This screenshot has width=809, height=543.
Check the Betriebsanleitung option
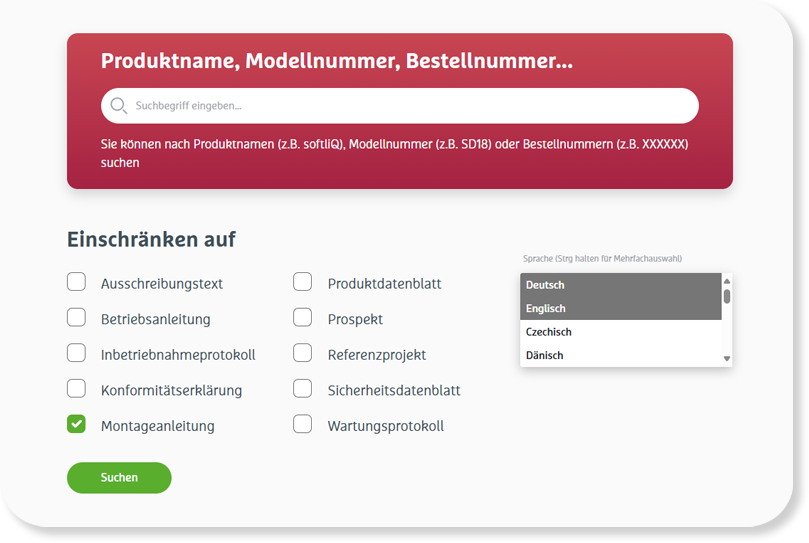tap(76, 318)
